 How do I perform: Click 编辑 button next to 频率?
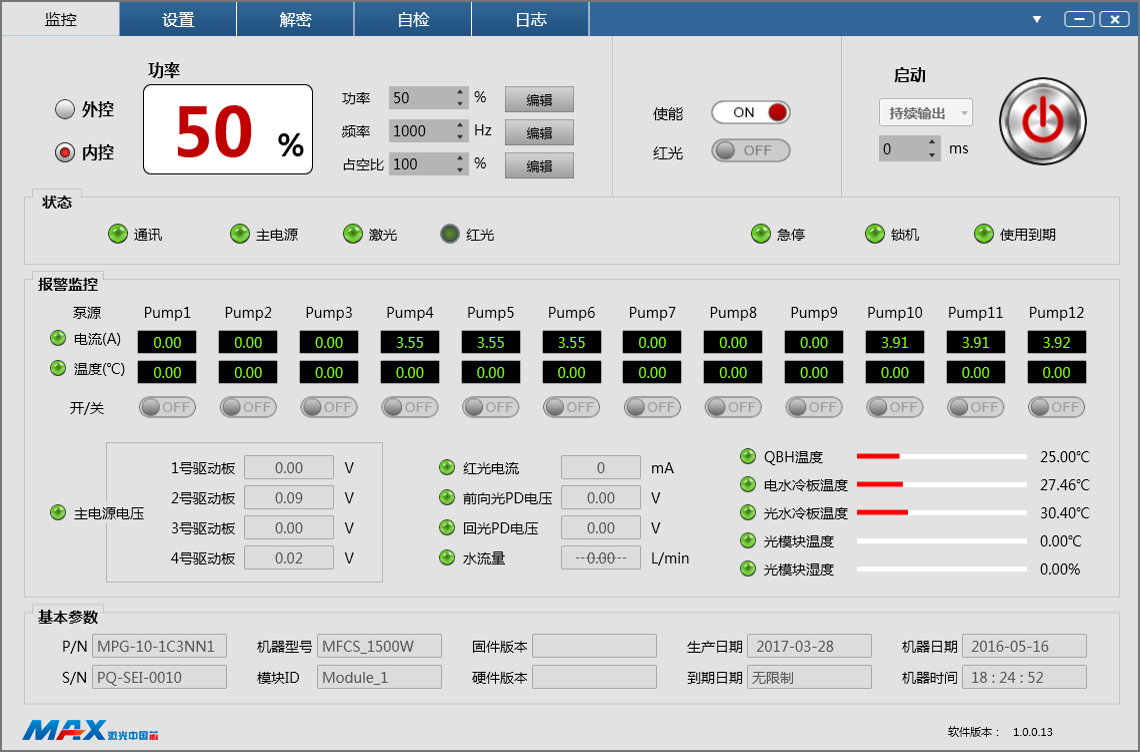pos(539,132)
